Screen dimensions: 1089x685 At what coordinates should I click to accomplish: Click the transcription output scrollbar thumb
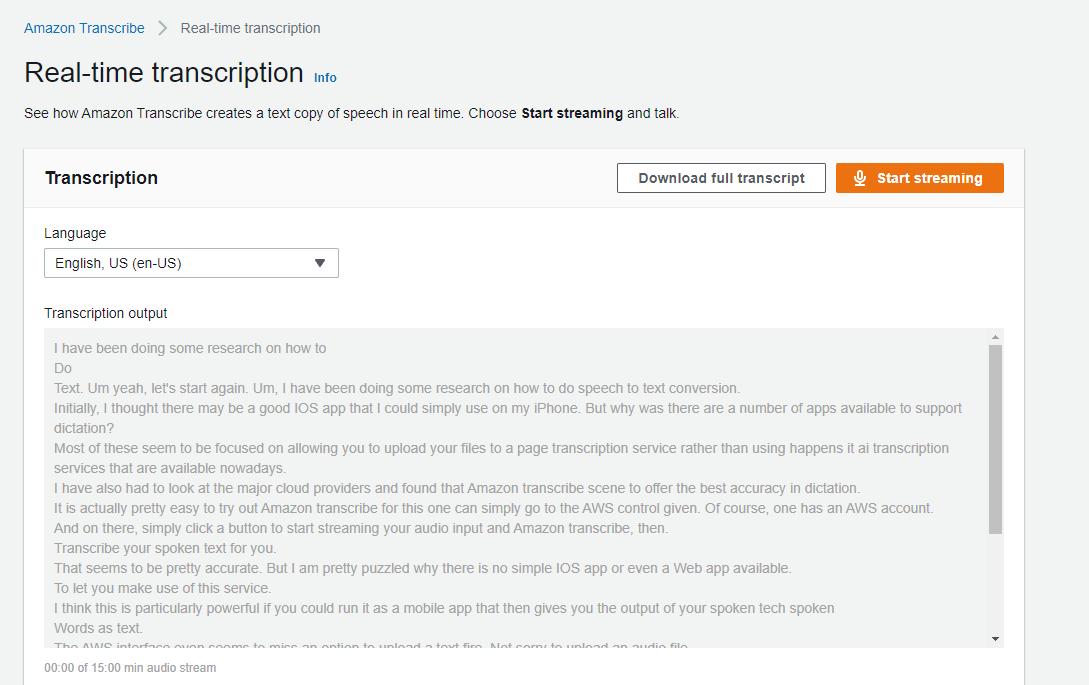point(995,439)
